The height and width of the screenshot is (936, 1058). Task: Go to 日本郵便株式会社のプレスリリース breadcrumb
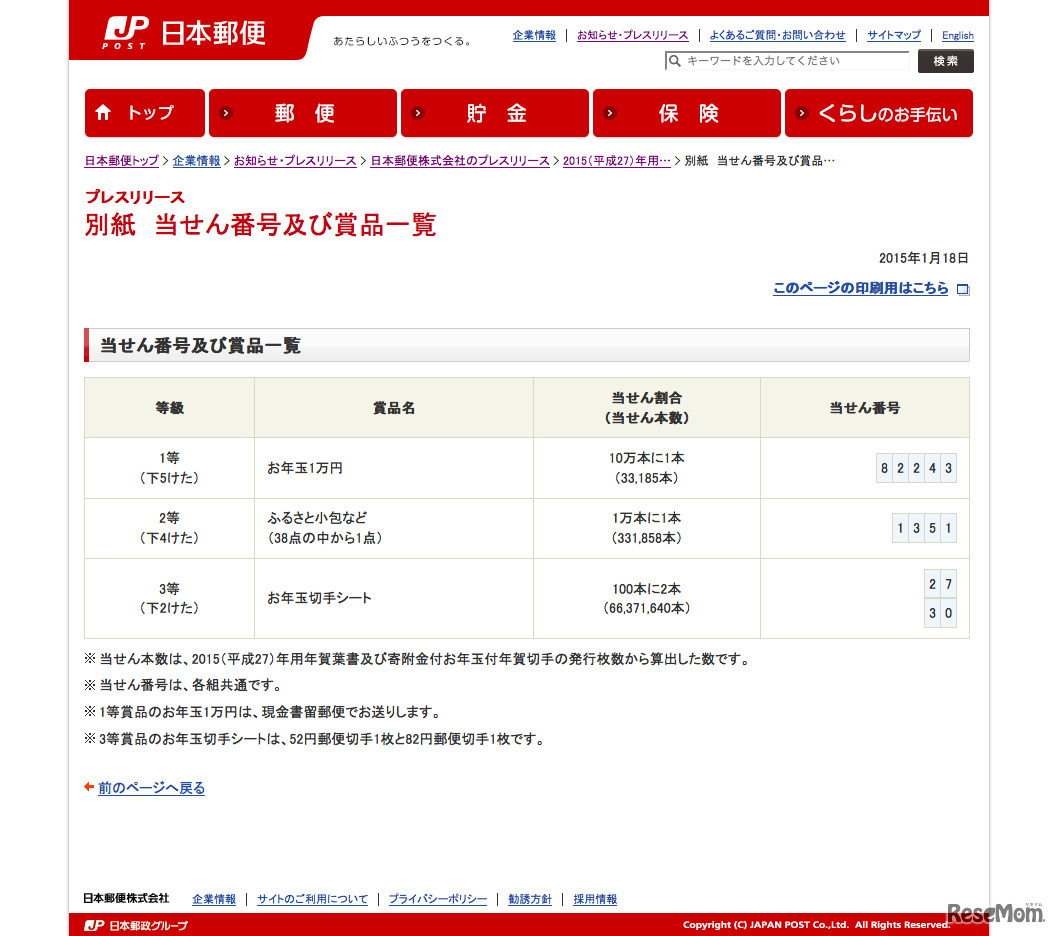point(460,161)
